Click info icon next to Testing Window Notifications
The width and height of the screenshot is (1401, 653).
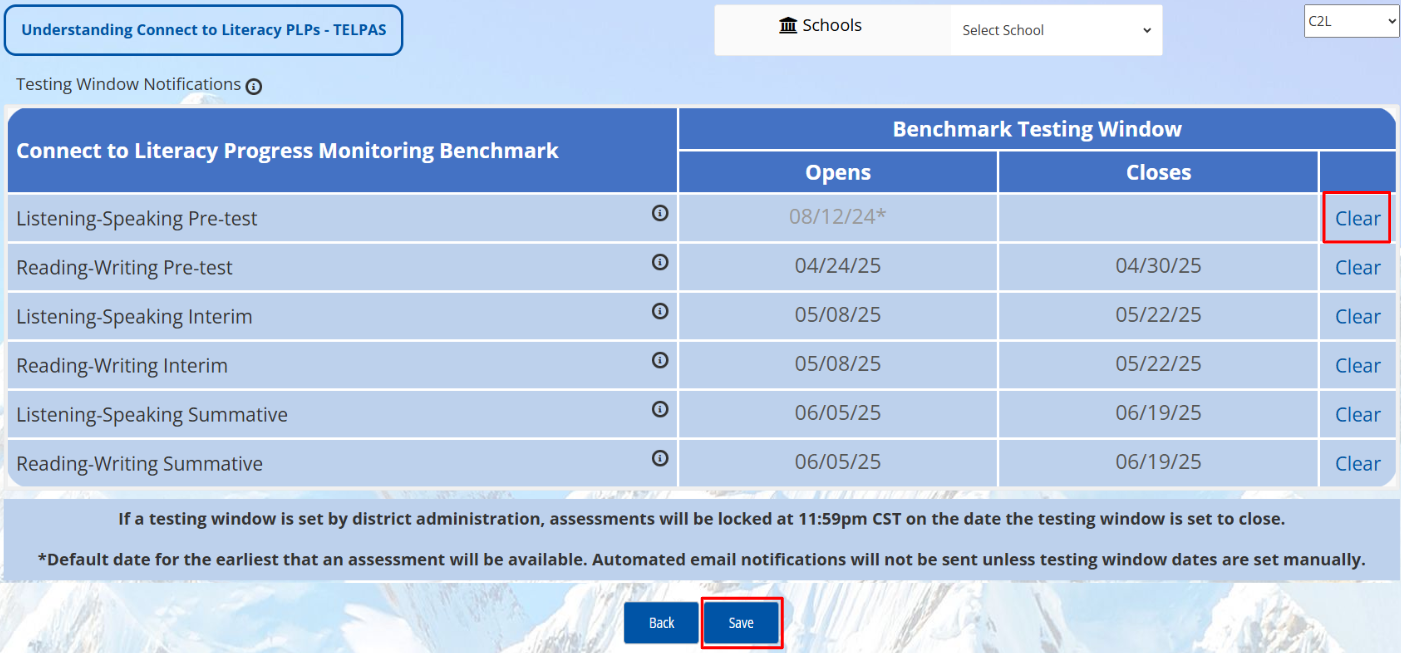click(254, 86)
